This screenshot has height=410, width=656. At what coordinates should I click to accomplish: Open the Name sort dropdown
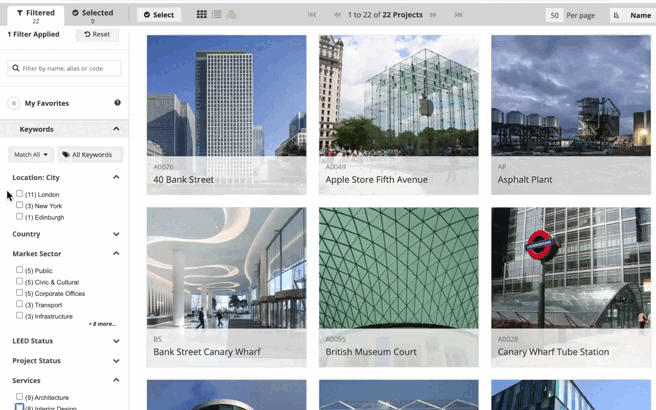(640, 15)
